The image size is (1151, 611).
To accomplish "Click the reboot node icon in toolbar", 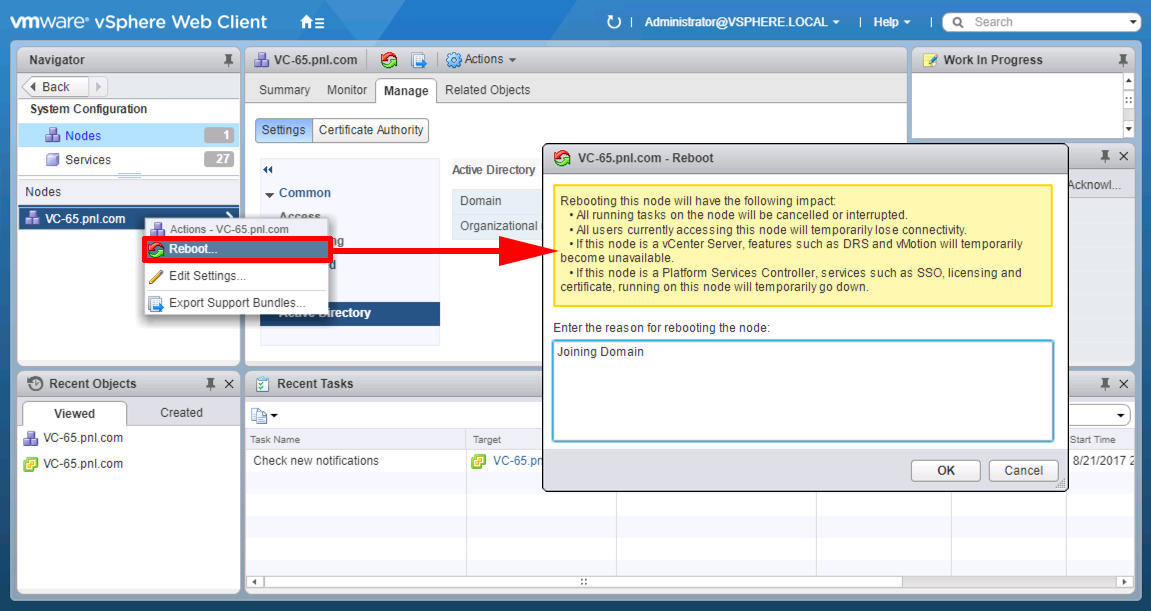I will point(389,59).
